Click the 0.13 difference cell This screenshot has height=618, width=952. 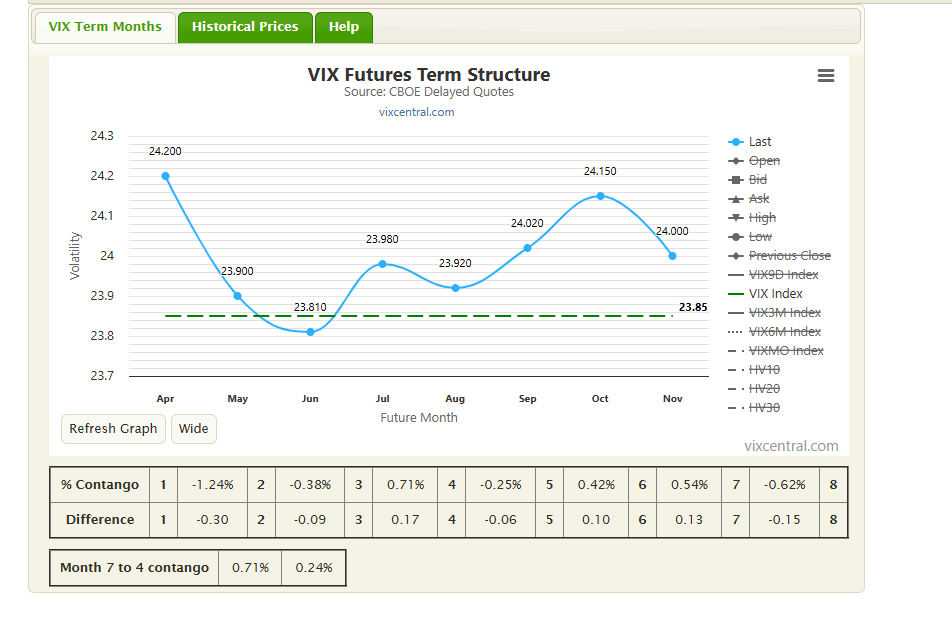point(689,520)
